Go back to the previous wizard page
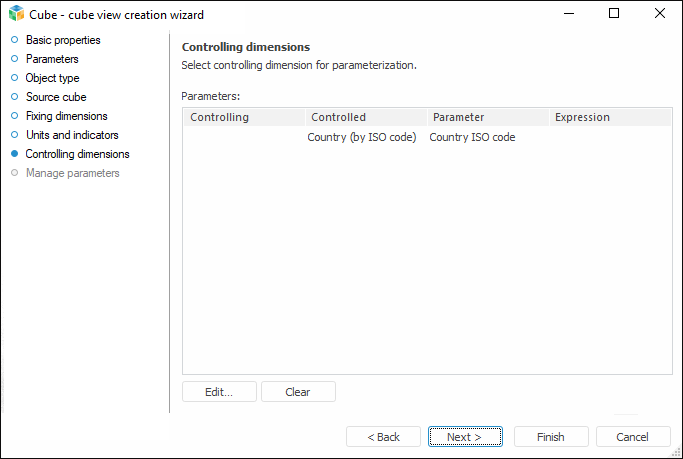Screen dimensions: 683x459 click(384, 437)
